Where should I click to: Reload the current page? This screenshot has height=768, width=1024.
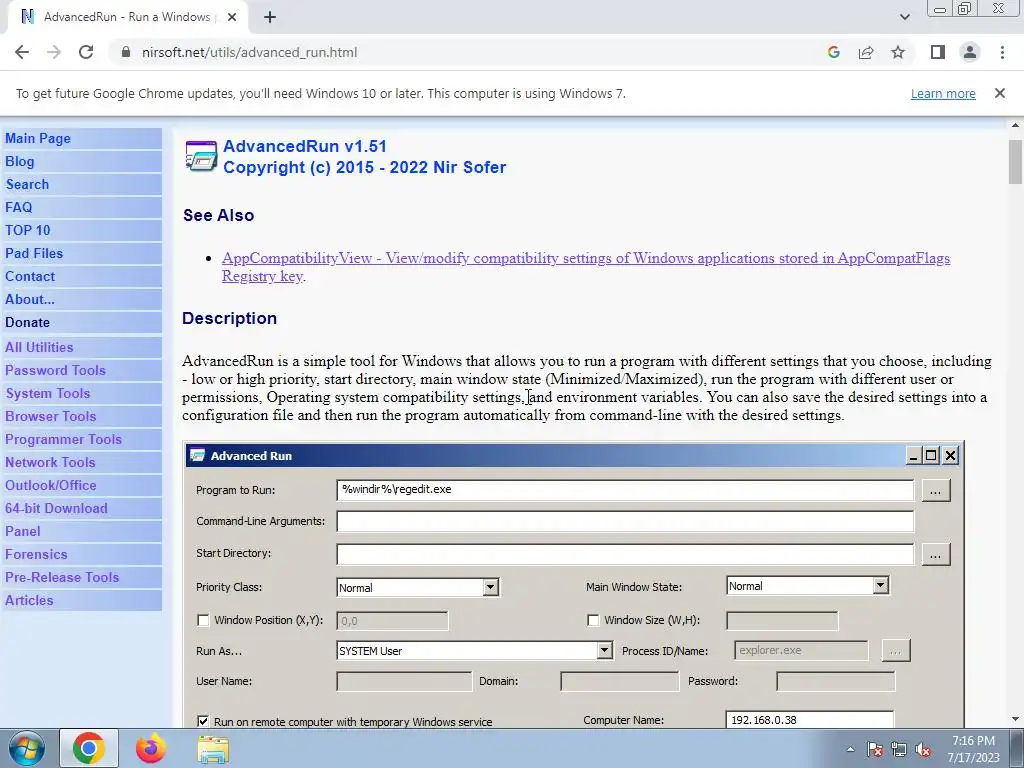[x=86, y=52]
